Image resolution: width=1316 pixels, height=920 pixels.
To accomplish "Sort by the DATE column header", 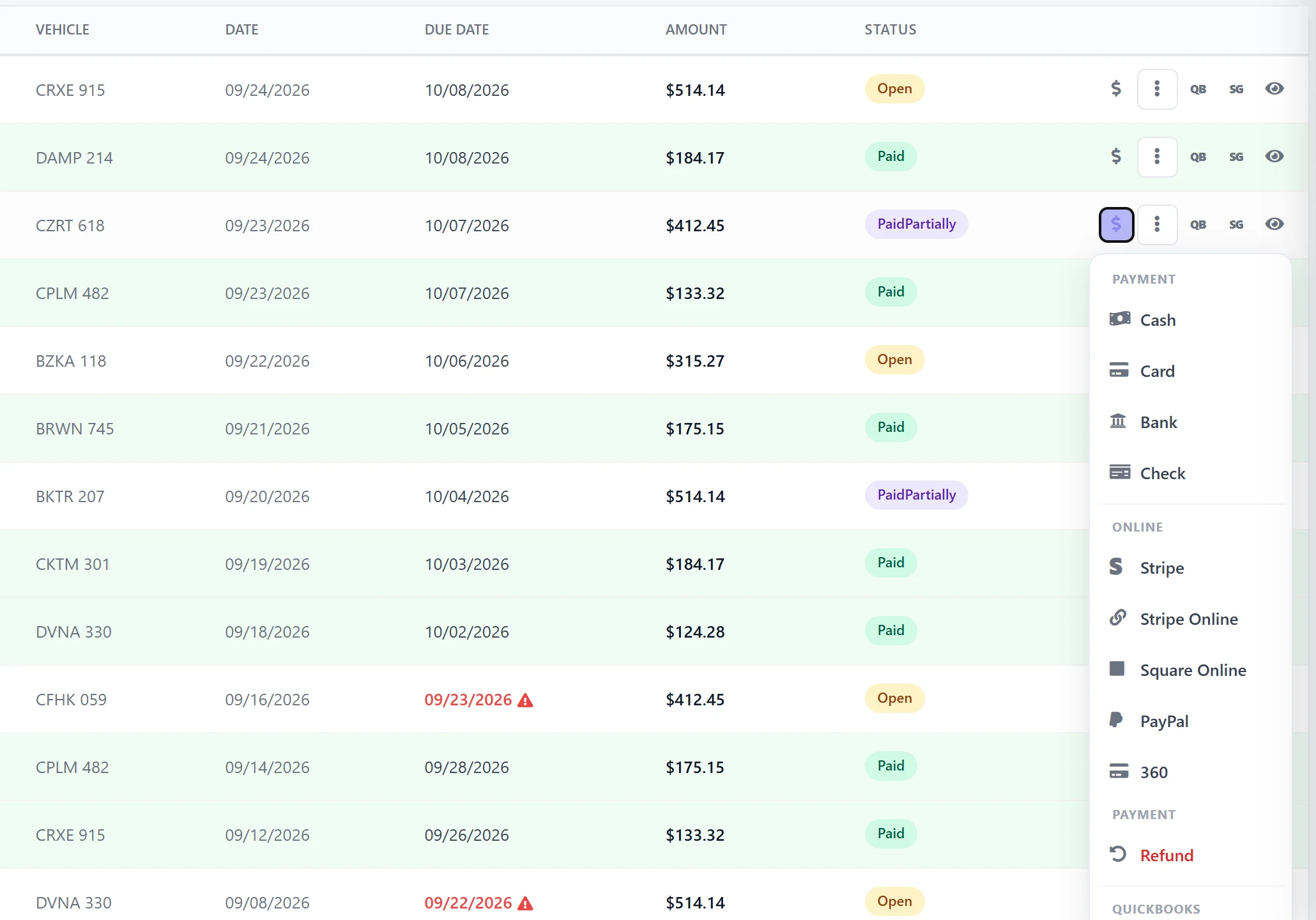I will (242, 29).
